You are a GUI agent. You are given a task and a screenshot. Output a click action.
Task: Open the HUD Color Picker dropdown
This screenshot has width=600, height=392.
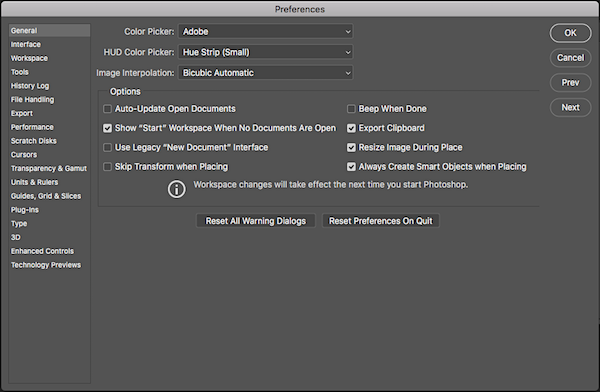click(x=266, y=52)
